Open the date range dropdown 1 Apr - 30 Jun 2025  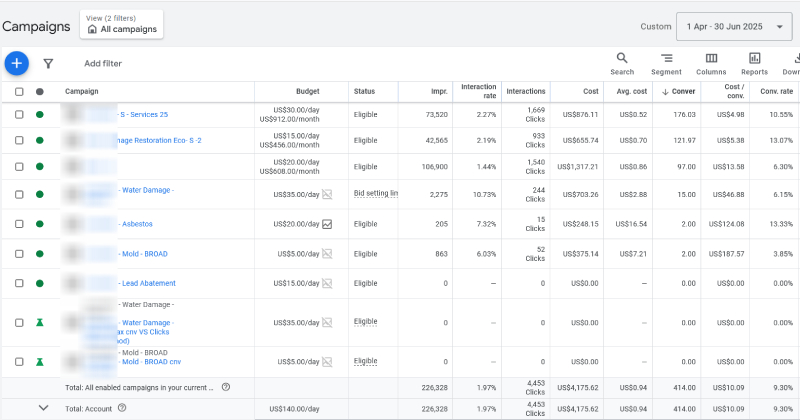pos(734,27)
